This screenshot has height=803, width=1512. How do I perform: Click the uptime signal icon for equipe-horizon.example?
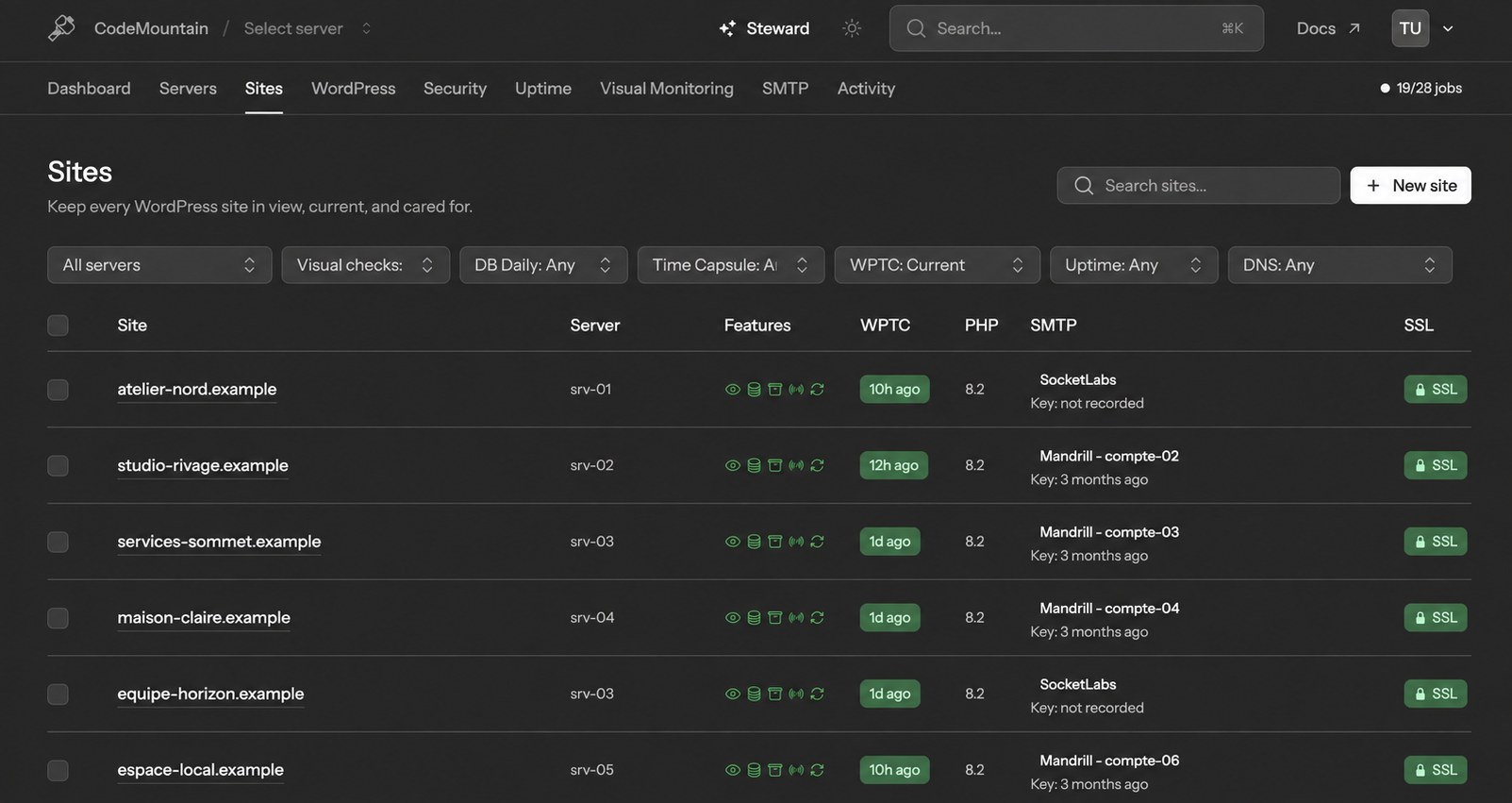pyautogui.click(x=796, y=694)
